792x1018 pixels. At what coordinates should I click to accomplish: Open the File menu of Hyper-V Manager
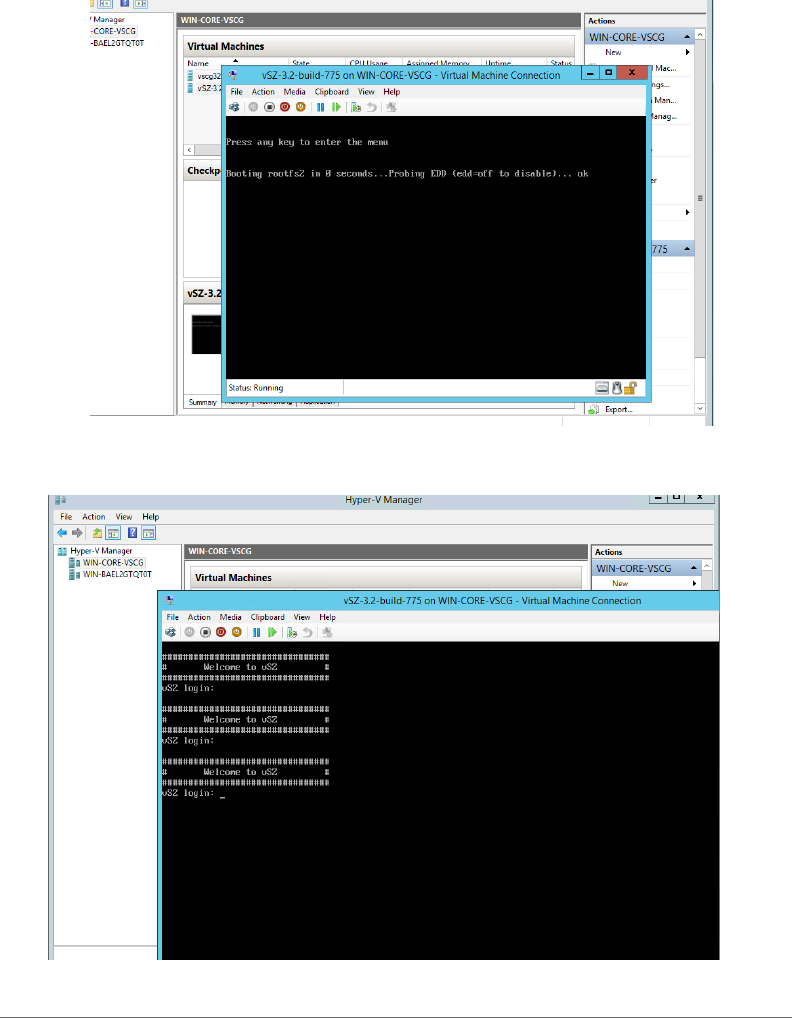pyautogui.click(x=66, y=517)
